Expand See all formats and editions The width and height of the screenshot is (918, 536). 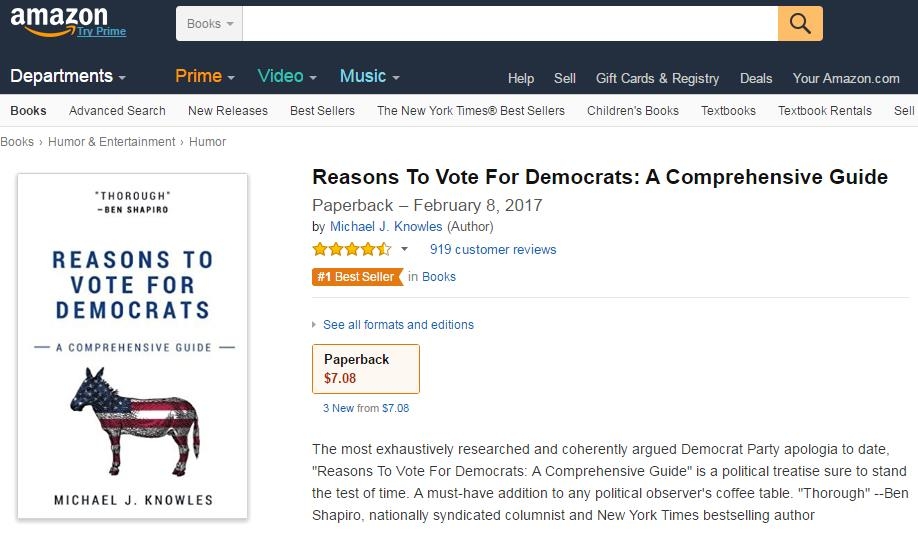click(397, 325)
